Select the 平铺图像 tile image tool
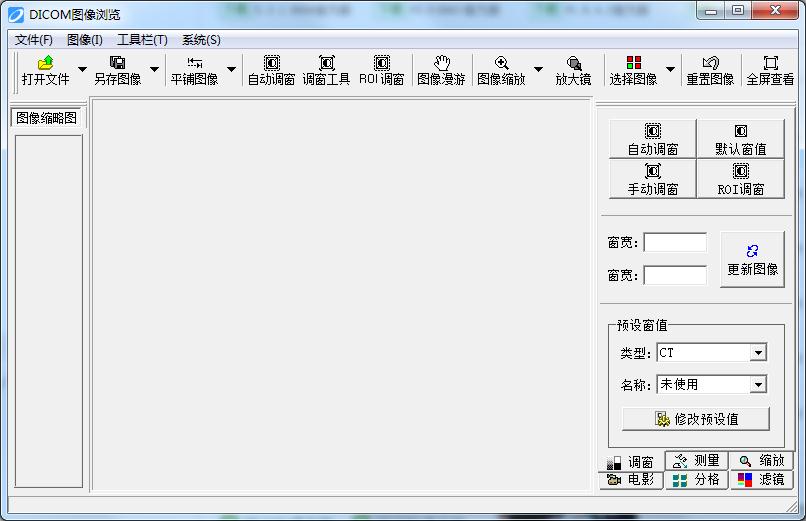Image resolution: width=806 pixels, height=521 pixels. pyautogui.click(x=194, y=70)
